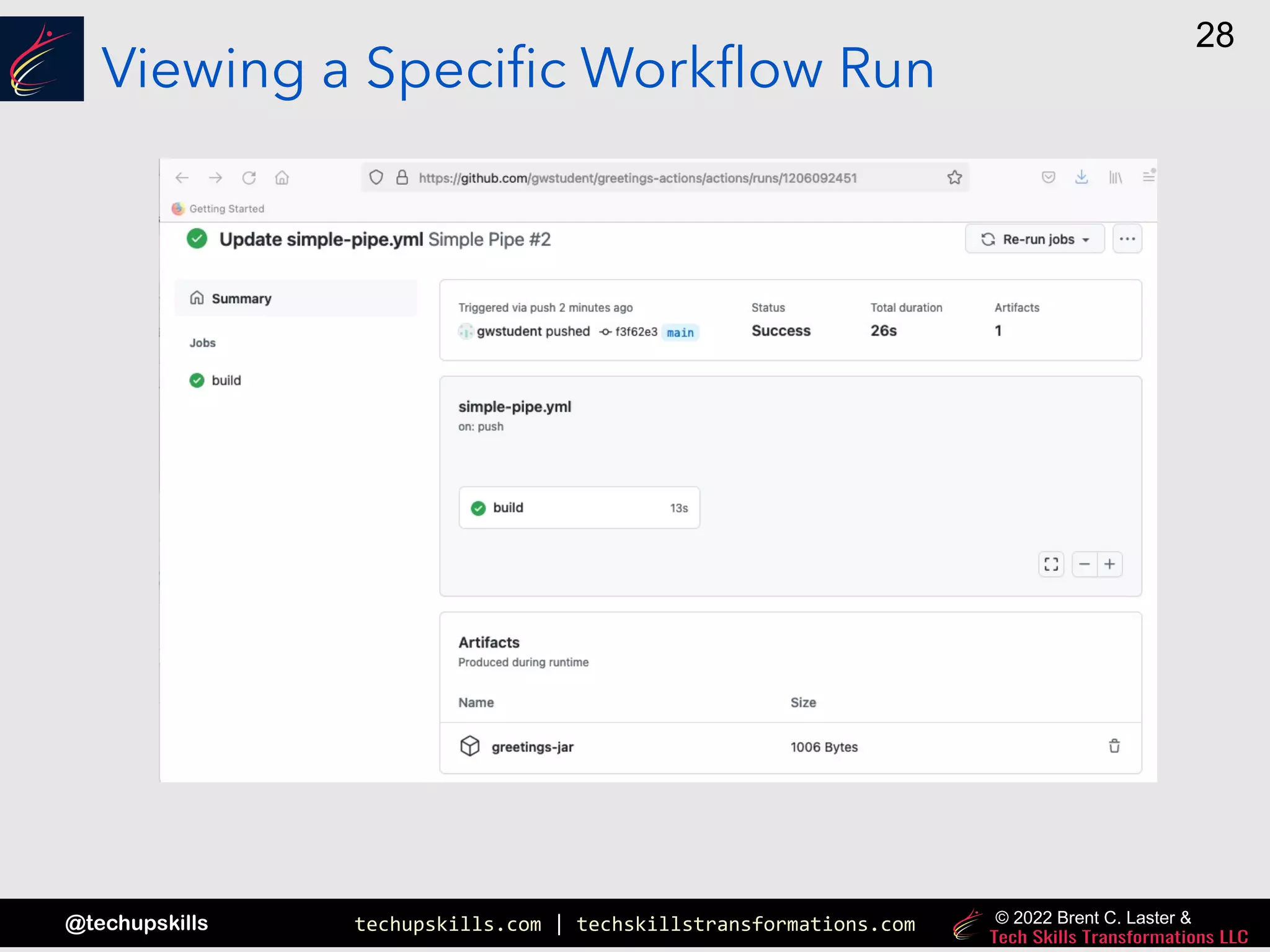
Task: Click the address bar URL field
Action: (637, 178)
